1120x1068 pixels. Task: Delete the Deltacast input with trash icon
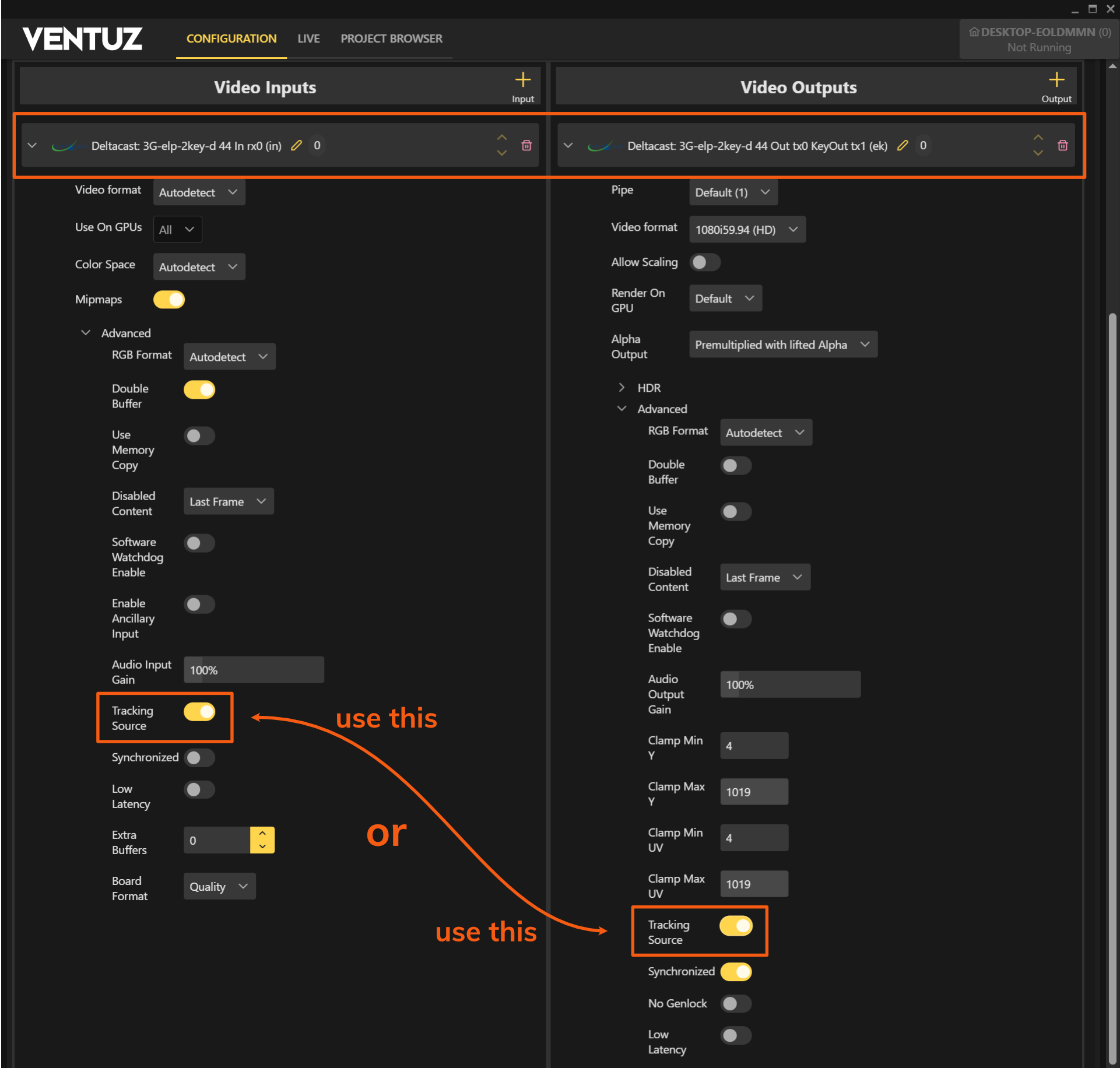[x=526, y=146]
